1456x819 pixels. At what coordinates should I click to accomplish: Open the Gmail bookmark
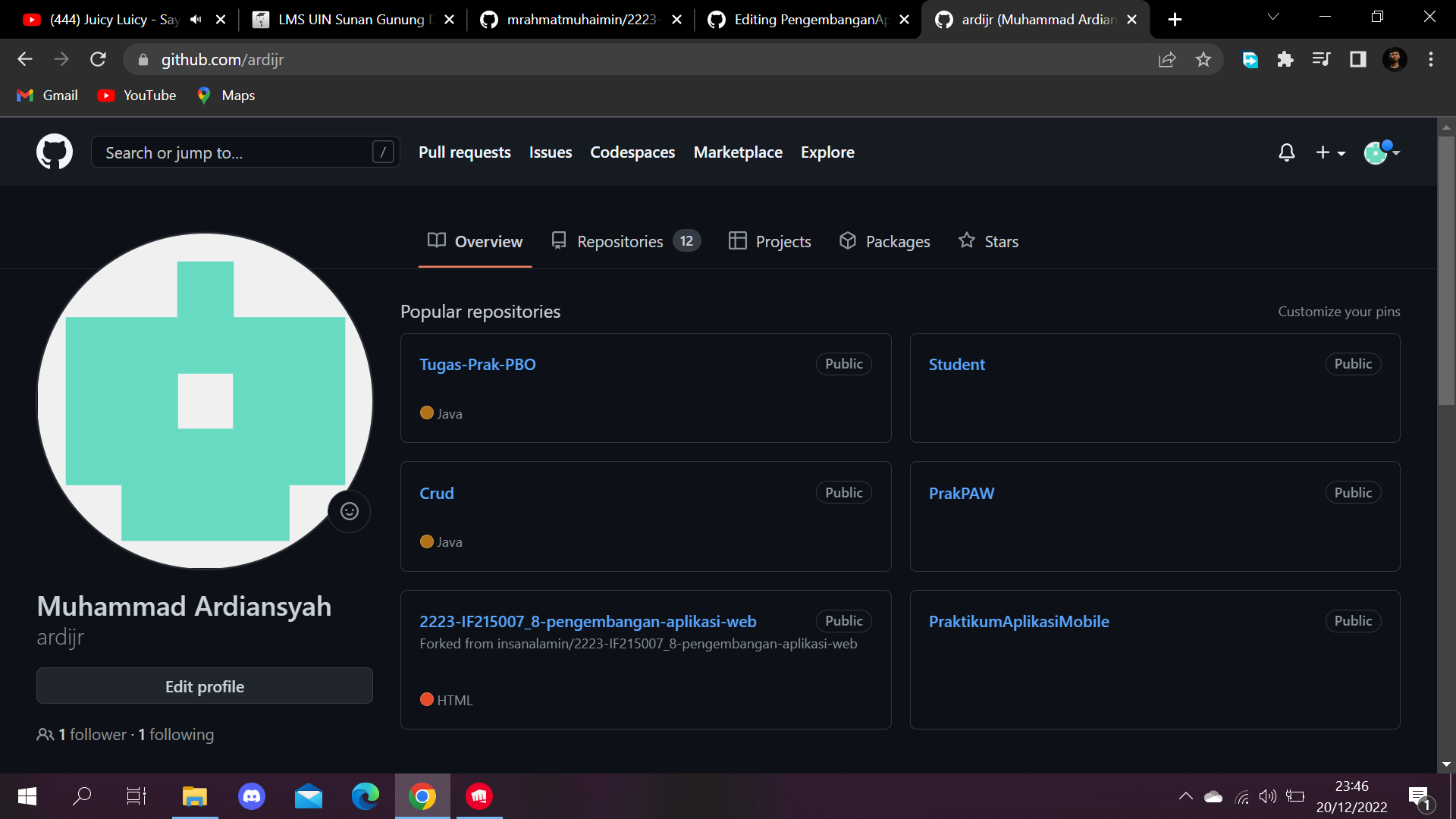[x=48, y=96]
